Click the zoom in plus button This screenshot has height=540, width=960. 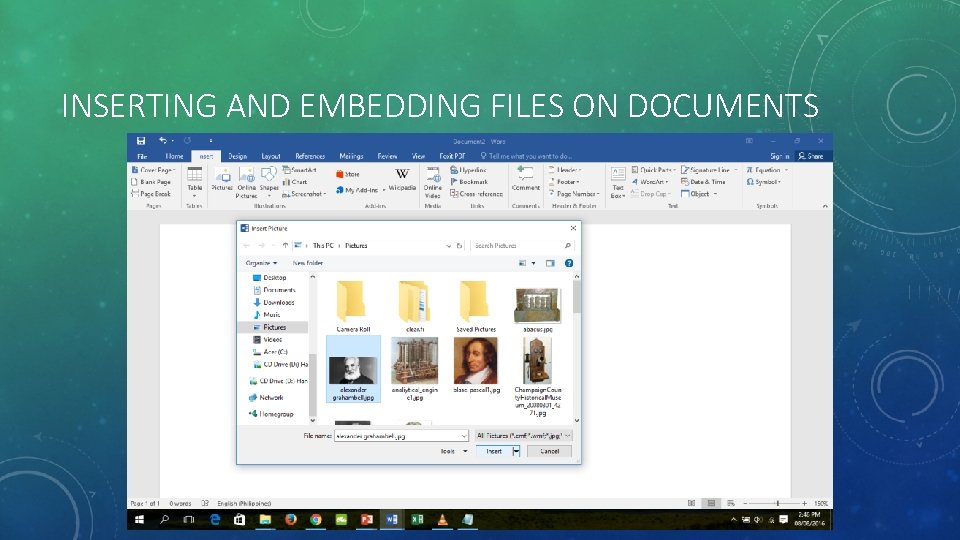pyautogui.click(x=804, y=503)
